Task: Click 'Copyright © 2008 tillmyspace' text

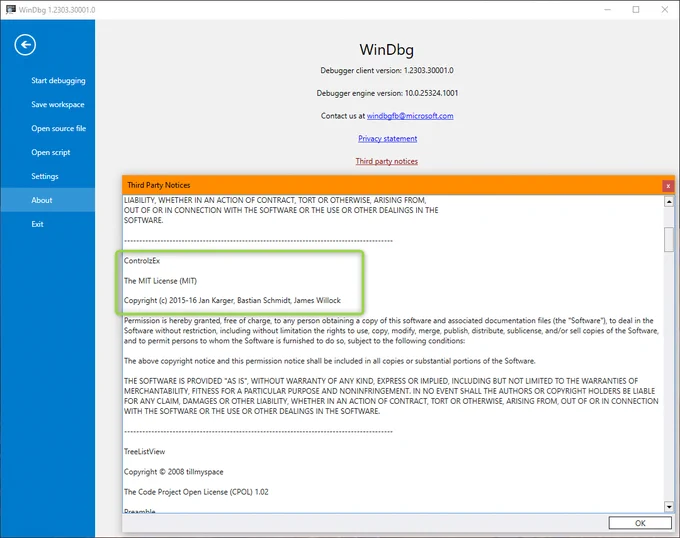Action: point(173,472)
